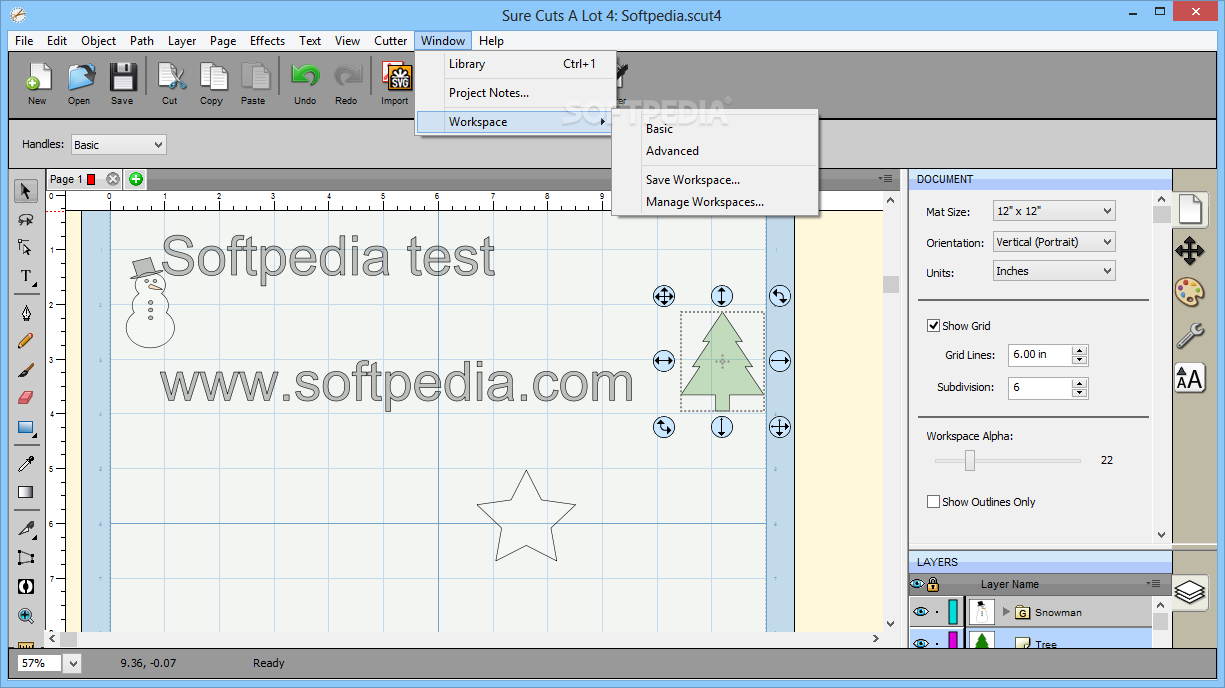The image size is (1225, 688).
Task: Open the File menu
Action: (x=24, y=41)
